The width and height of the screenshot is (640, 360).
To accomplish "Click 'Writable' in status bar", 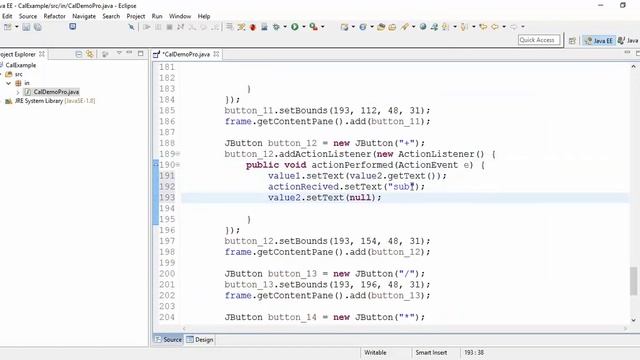I will (375, 353).
